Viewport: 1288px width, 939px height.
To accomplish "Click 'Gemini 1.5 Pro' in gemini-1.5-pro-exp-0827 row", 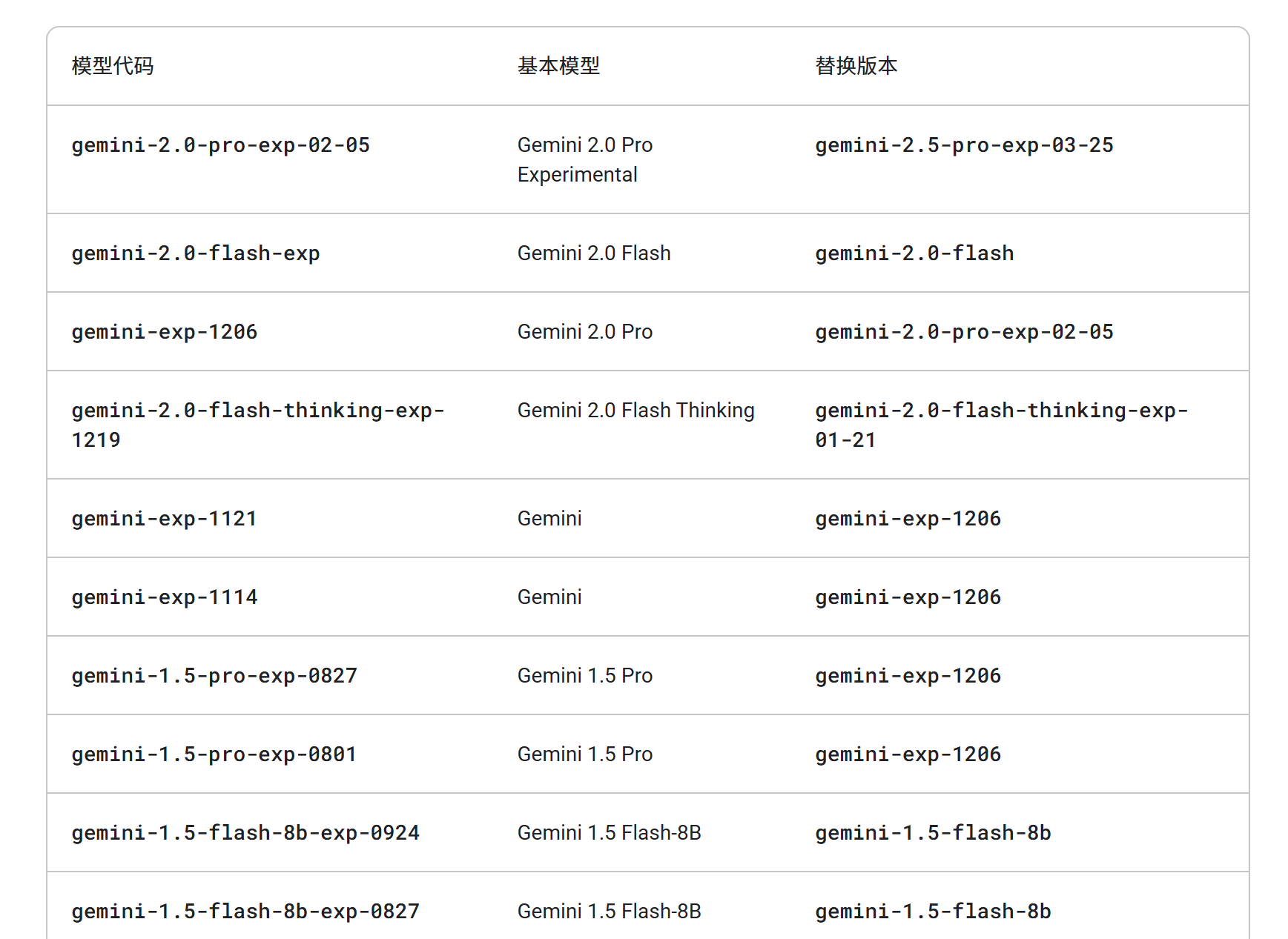I will (x=585, y=676).
